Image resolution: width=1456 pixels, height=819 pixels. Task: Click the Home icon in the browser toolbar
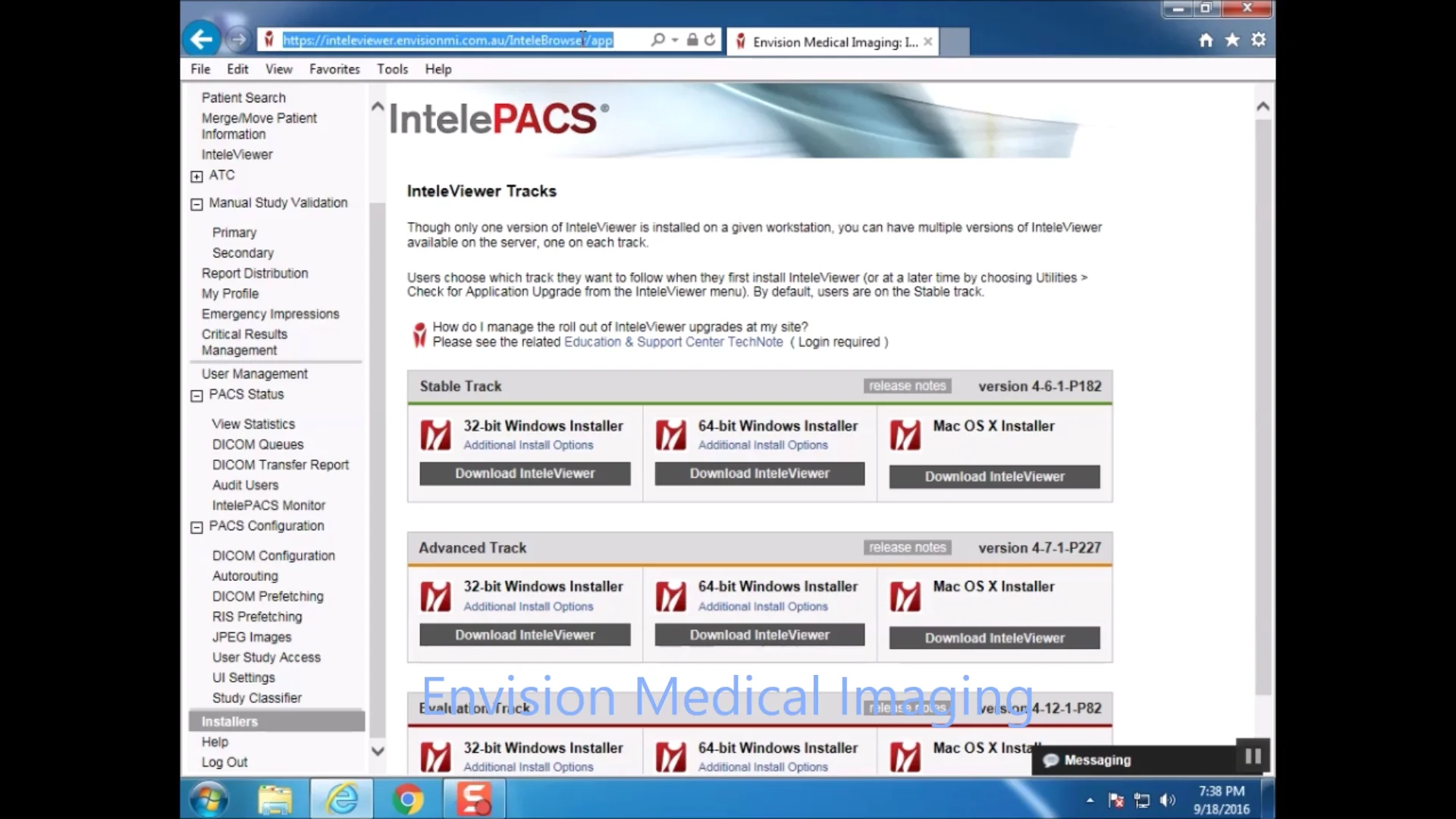point(1205,39)
